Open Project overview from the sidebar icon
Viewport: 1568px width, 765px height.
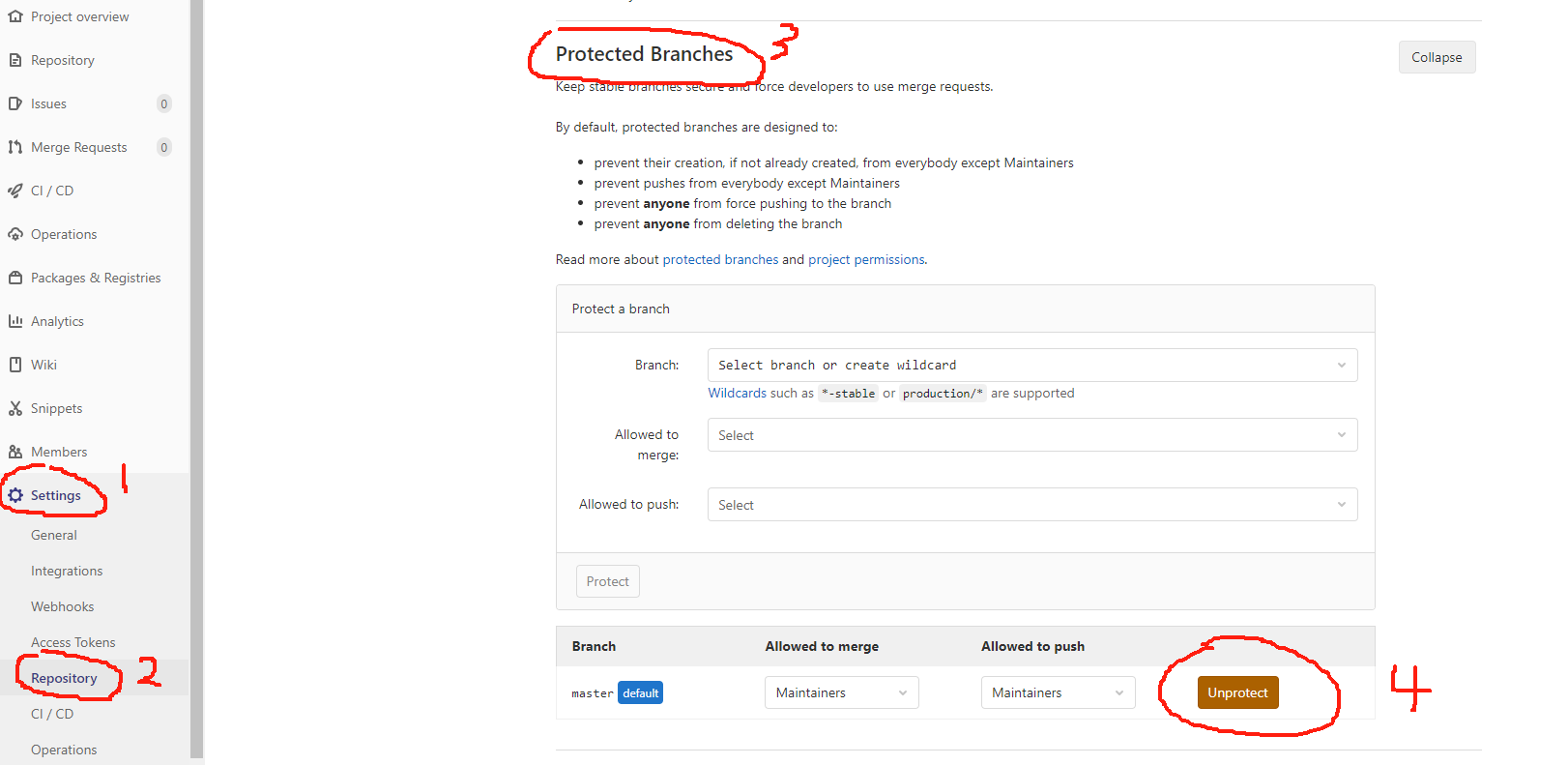coord(15,15)
